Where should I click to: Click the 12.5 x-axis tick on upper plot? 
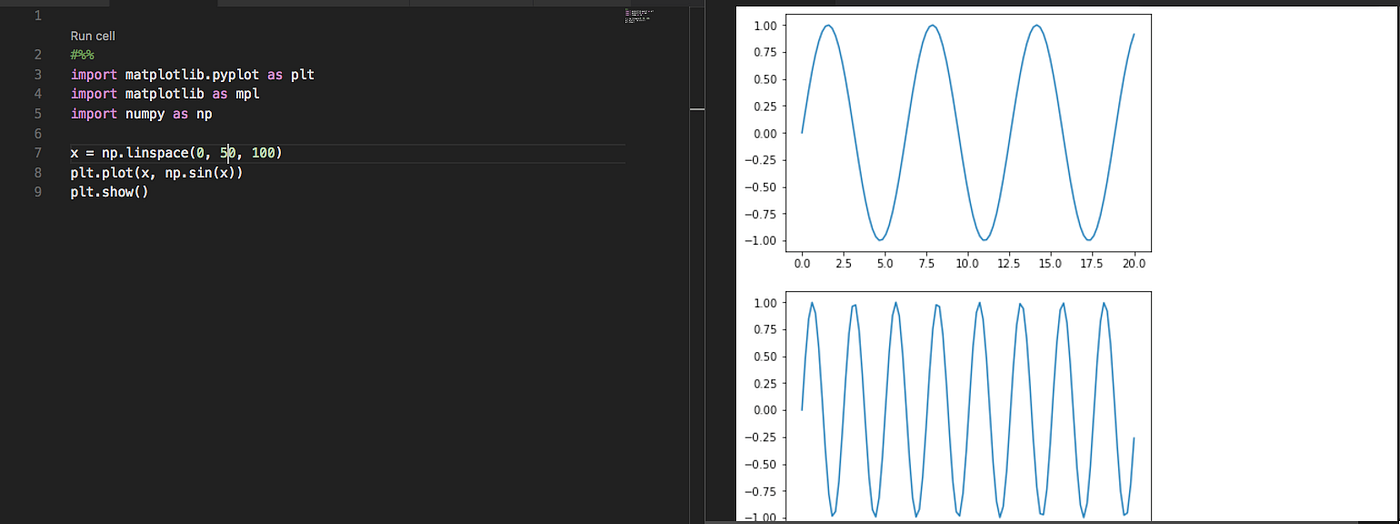click(1009, 263)
